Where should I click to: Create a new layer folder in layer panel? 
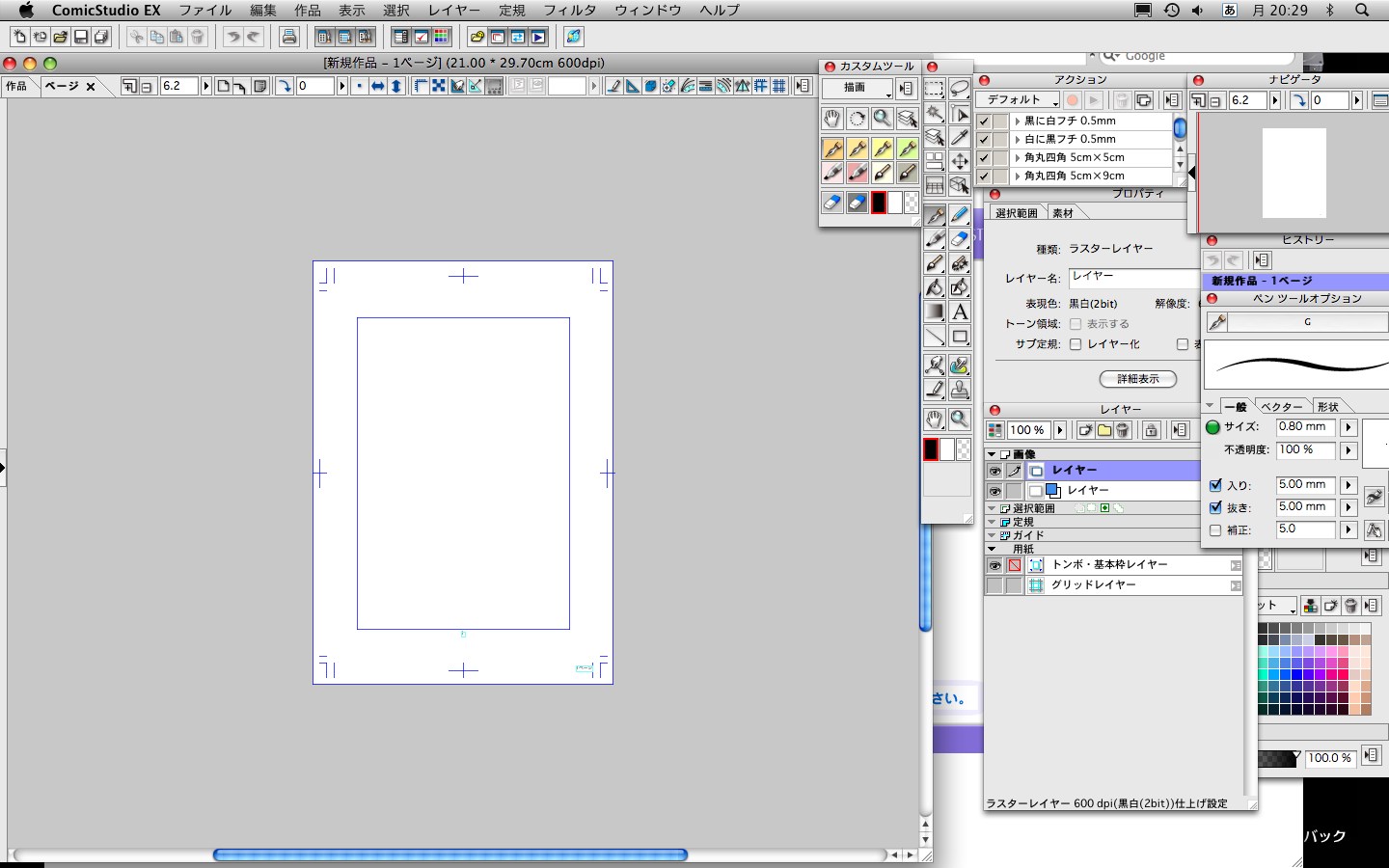tap(1103, 431)
